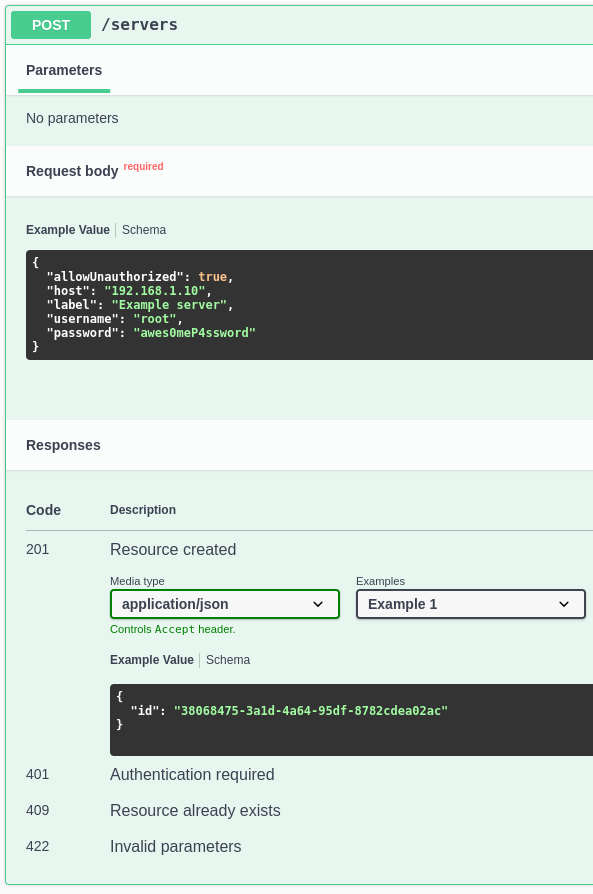This screenshot has width=593, height=894.
Task: Select request body Example Value tab
Action: click(x=68, y=230)
